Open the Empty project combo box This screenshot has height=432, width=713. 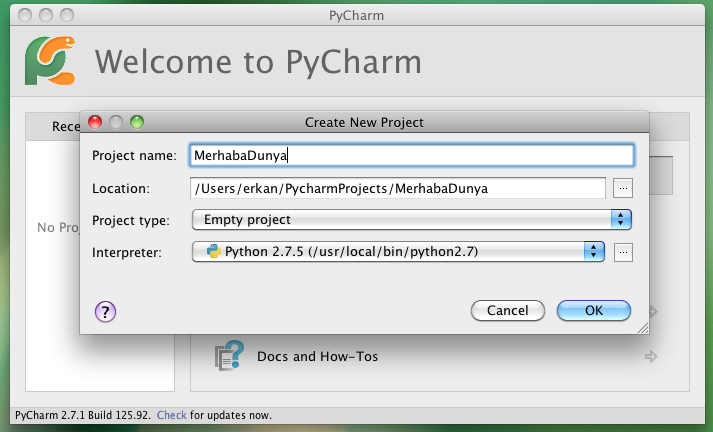[412, 220]
